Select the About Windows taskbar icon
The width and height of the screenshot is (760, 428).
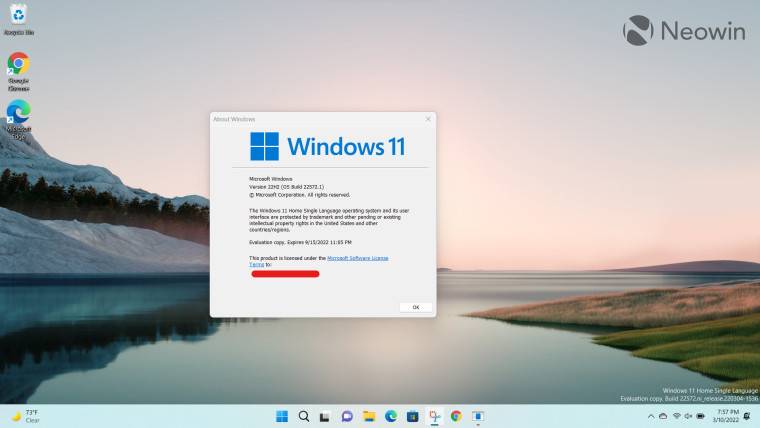(478, 416)
